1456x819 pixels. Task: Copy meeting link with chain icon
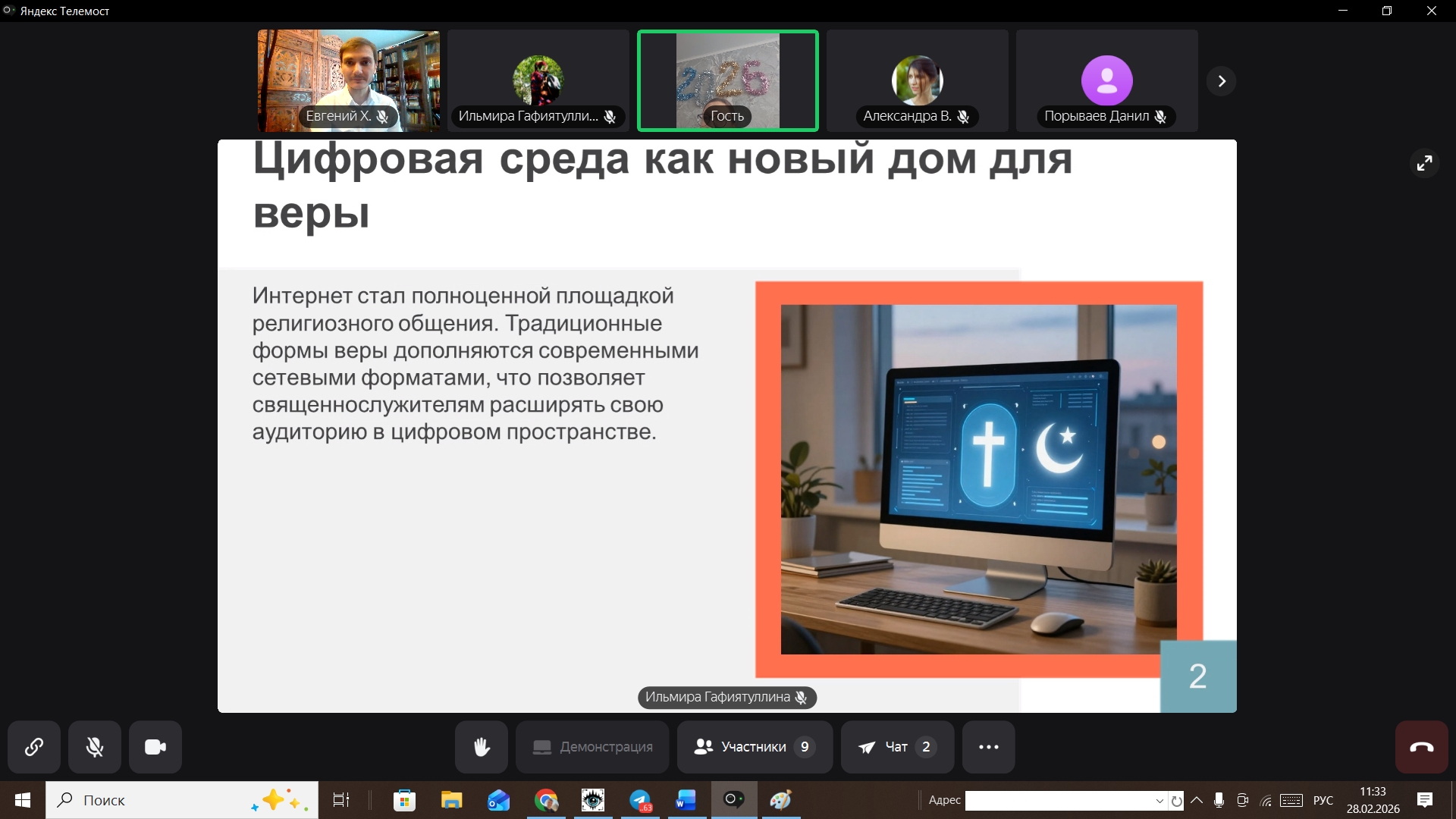[x=34, y=747]
